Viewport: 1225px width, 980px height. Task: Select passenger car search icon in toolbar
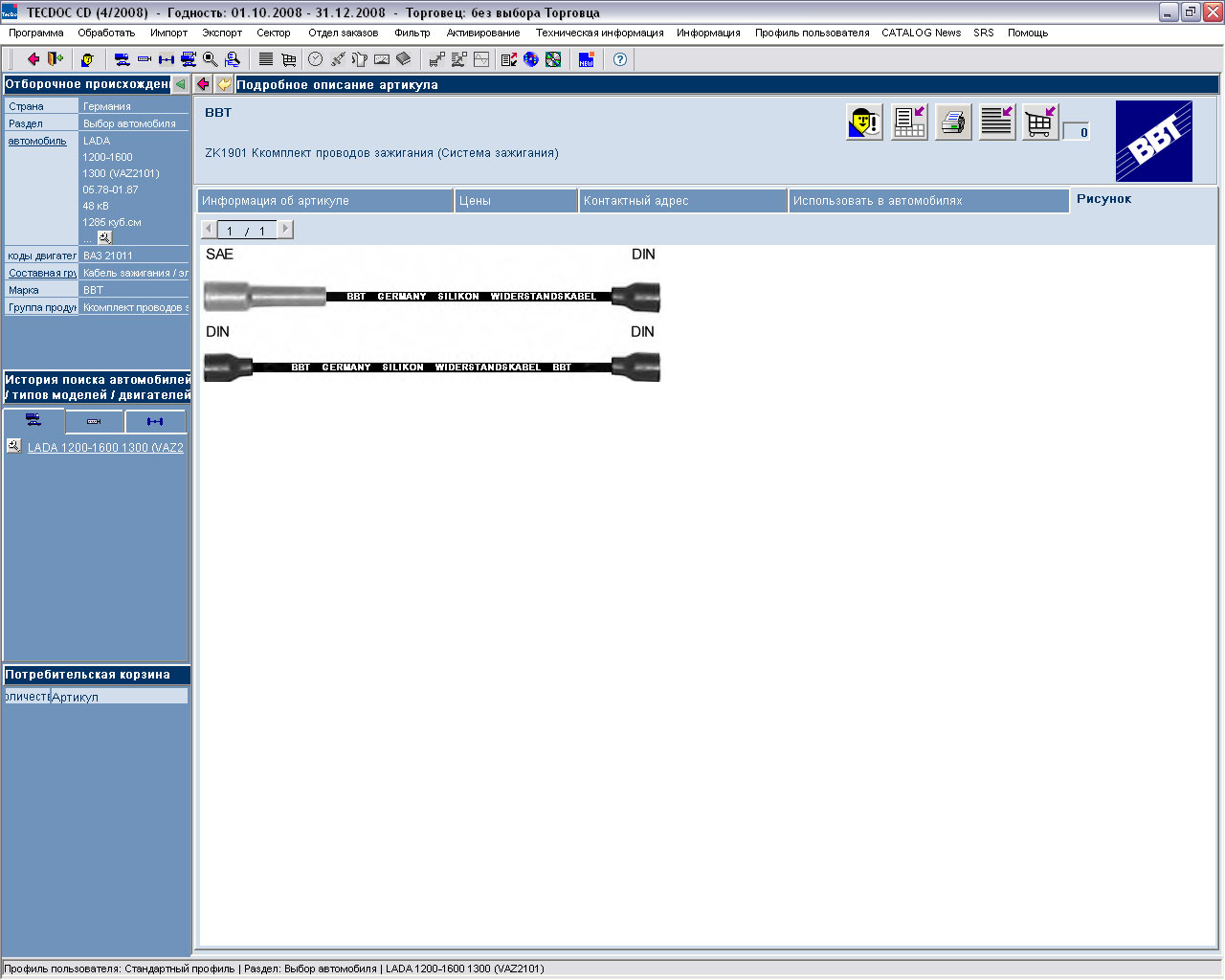tap(122, 59)
